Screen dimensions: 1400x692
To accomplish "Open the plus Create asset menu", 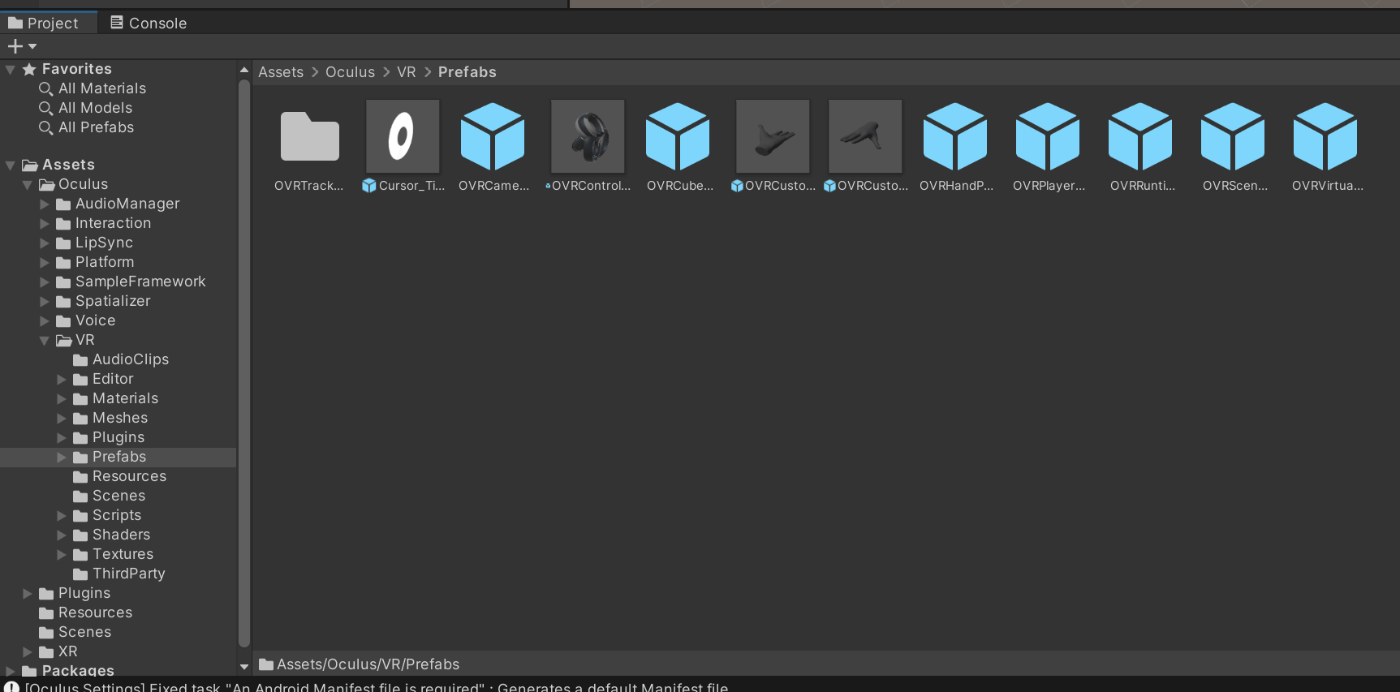I will click(21, 46).
